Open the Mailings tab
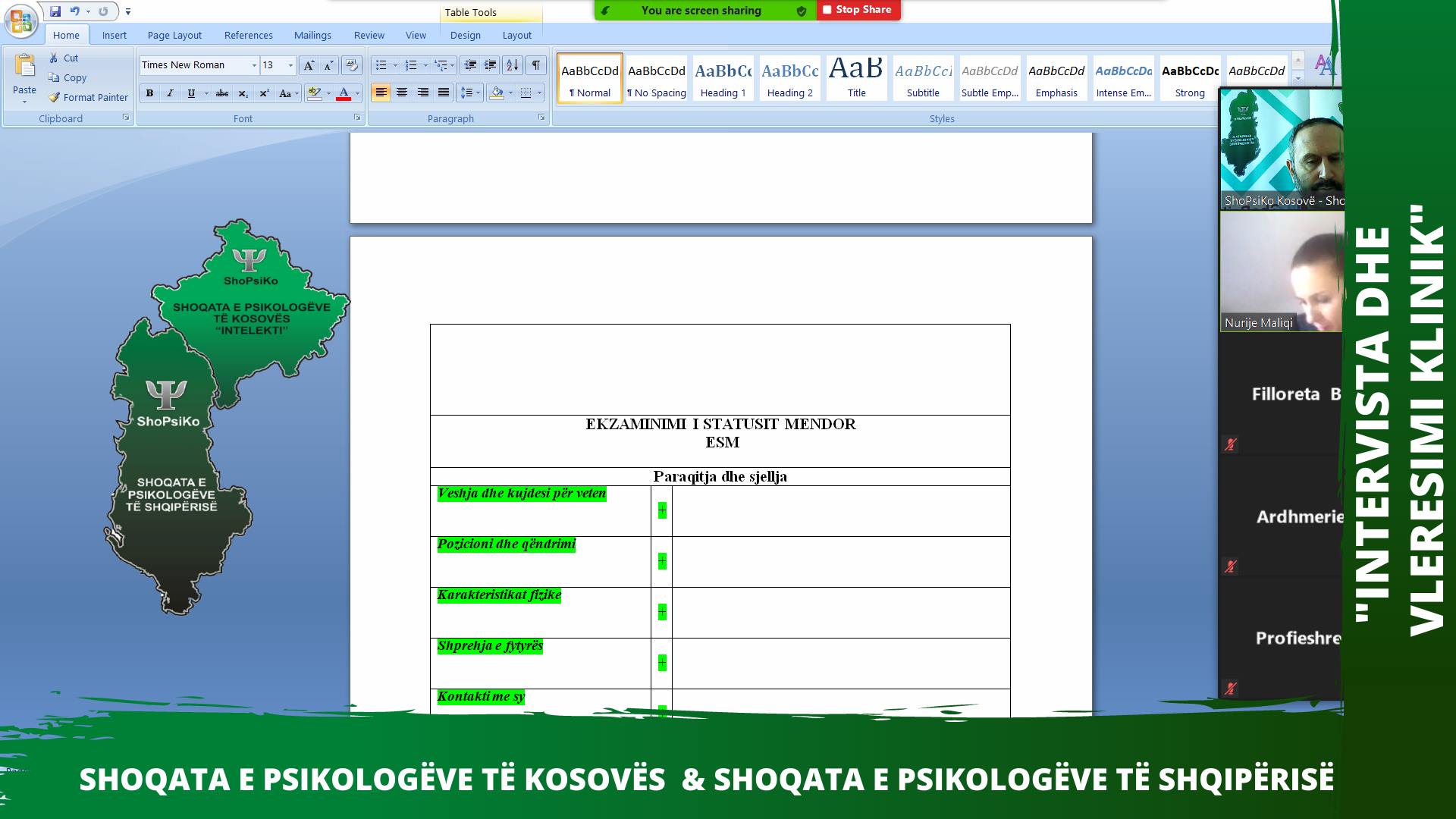This screenshot has height=819, width=1456. (x=312, y=35)
